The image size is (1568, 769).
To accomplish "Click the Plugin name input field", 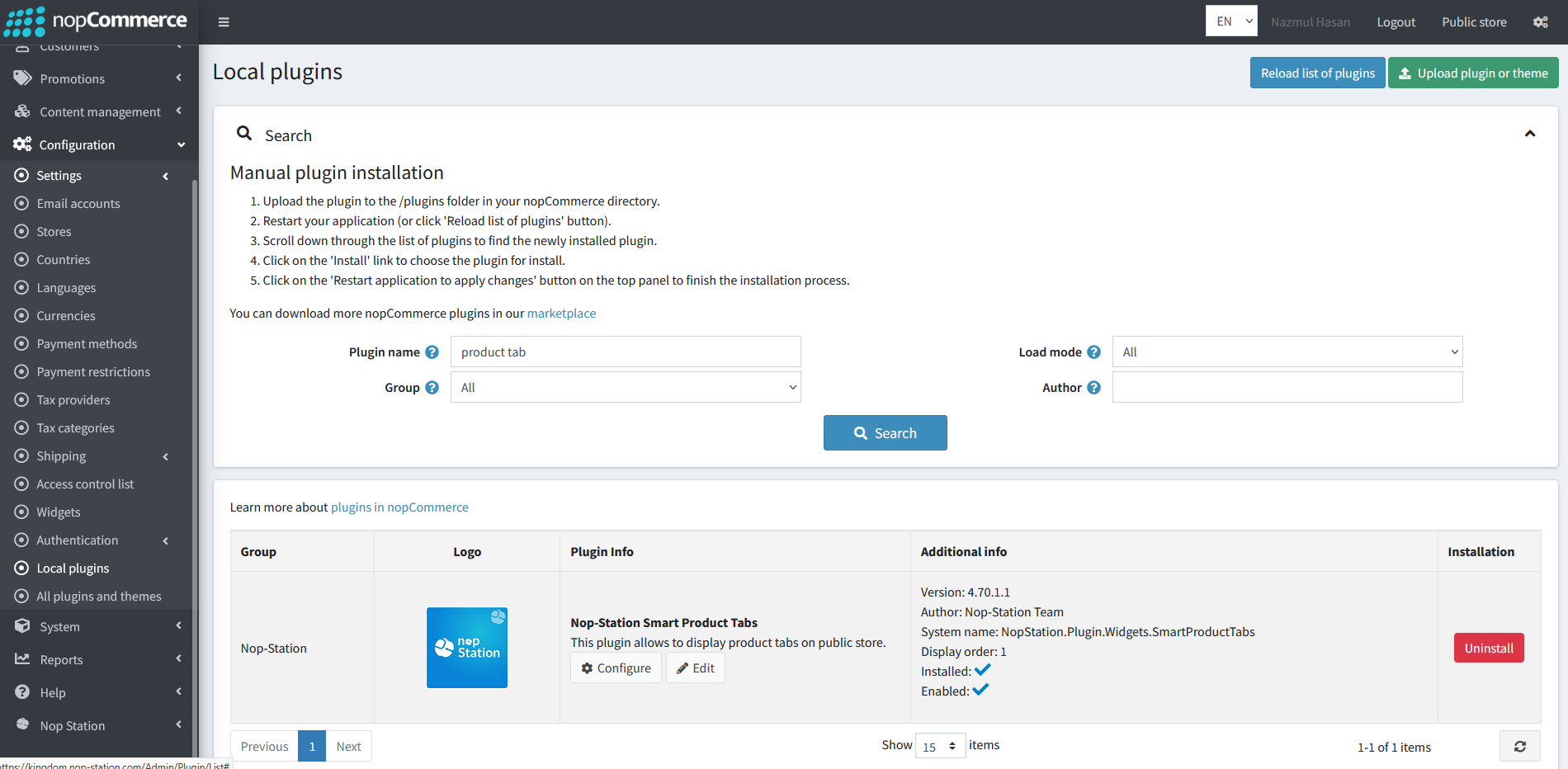I will pyautogui.click(x=626, y=351).
